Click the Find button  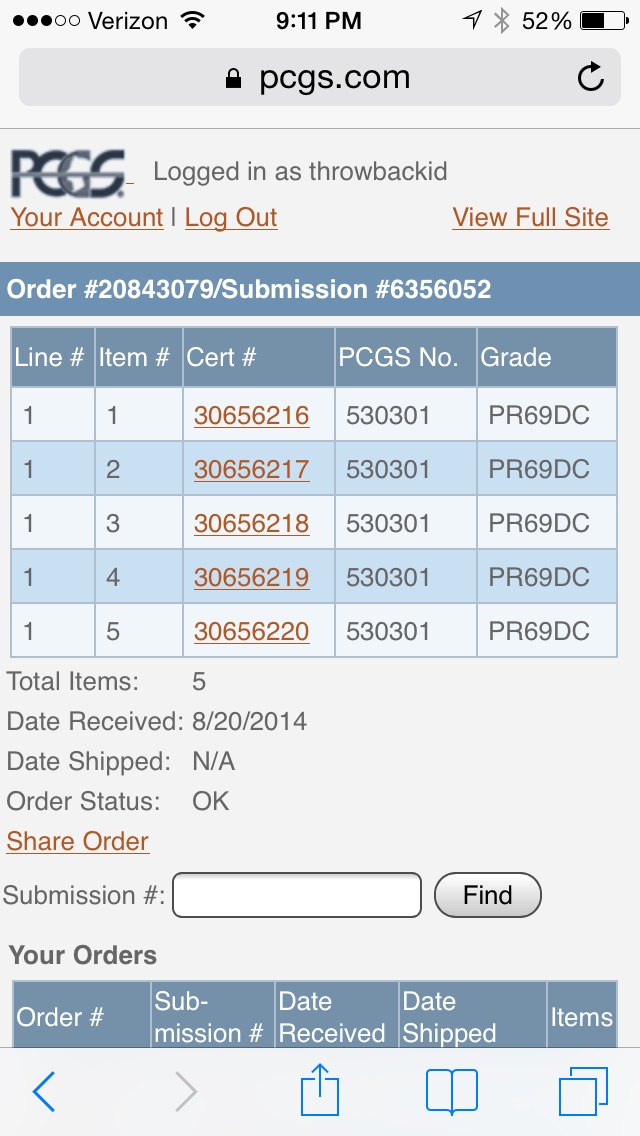[488, 895]
